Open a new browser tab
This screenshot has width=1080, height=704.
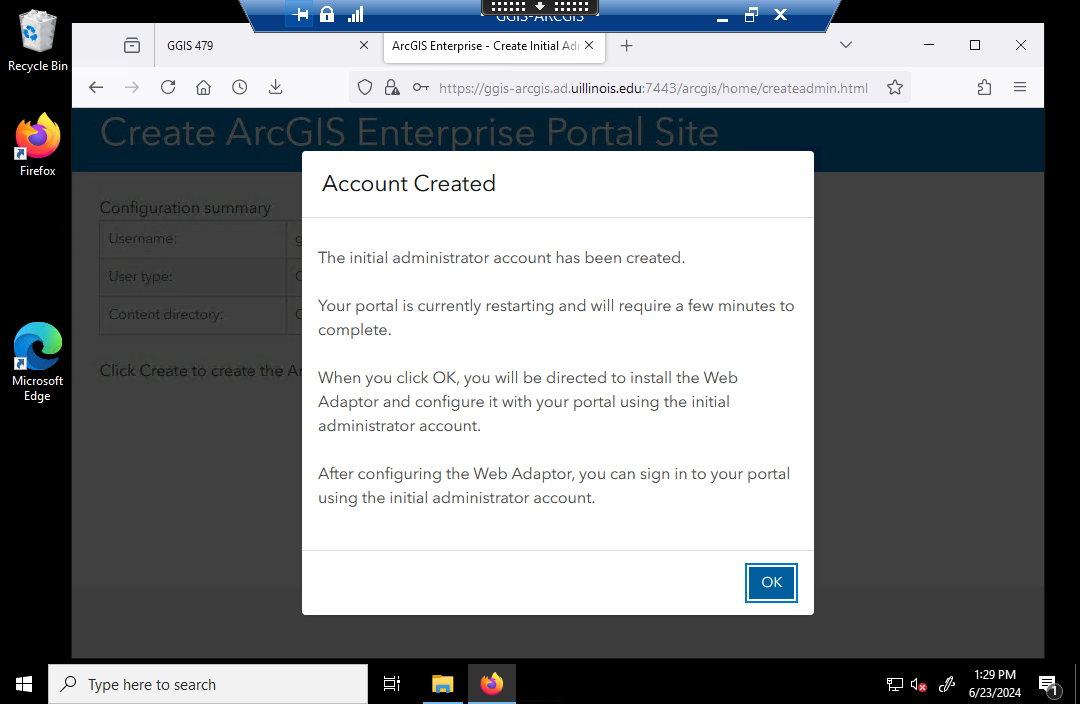(626, 46)
